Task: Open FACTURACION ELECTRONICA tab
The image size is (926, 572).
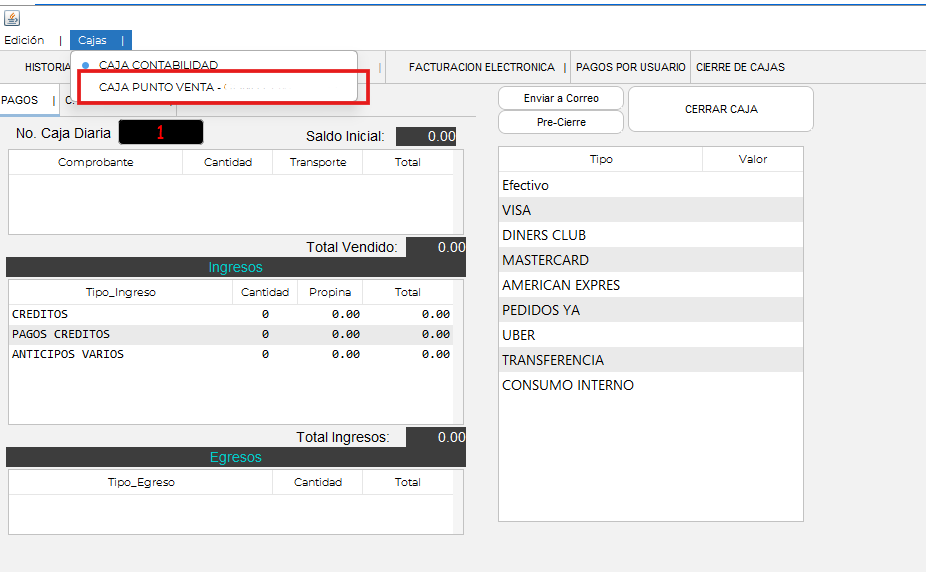Action: [x=481, y=67]
